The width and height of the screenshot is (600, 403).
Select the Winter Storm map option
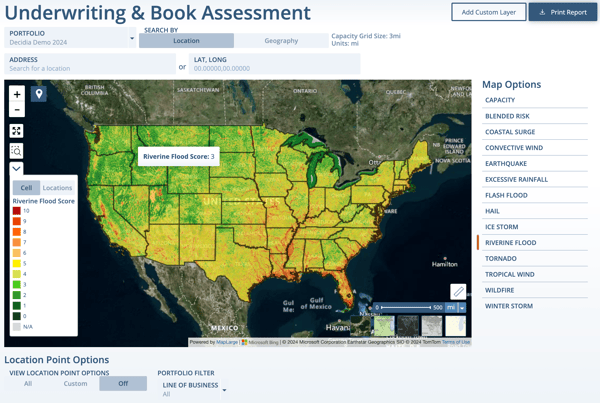[535, 306]
